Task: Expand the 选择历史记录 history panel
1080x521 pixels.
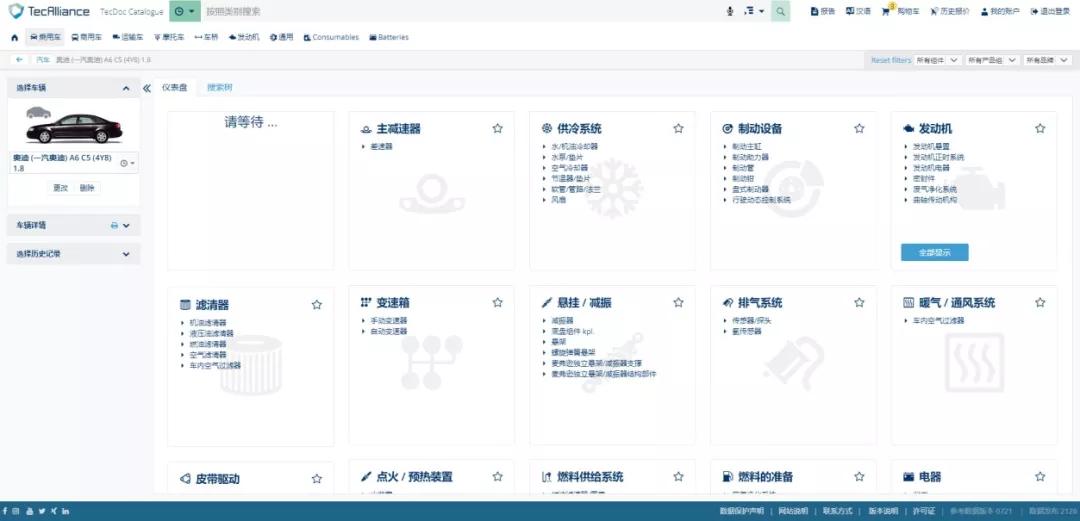Action: coord(126,254)
